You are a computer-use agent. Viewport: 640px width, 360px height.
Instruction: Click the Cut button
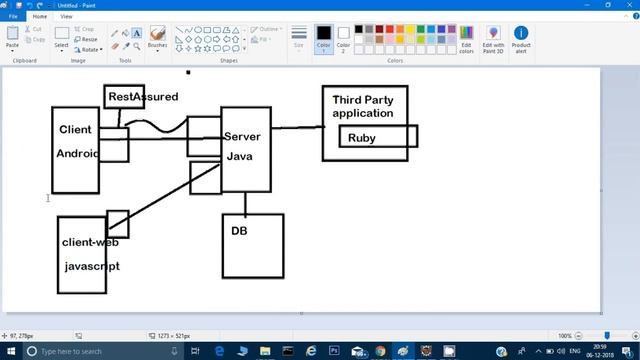click(x=33, y=29)
